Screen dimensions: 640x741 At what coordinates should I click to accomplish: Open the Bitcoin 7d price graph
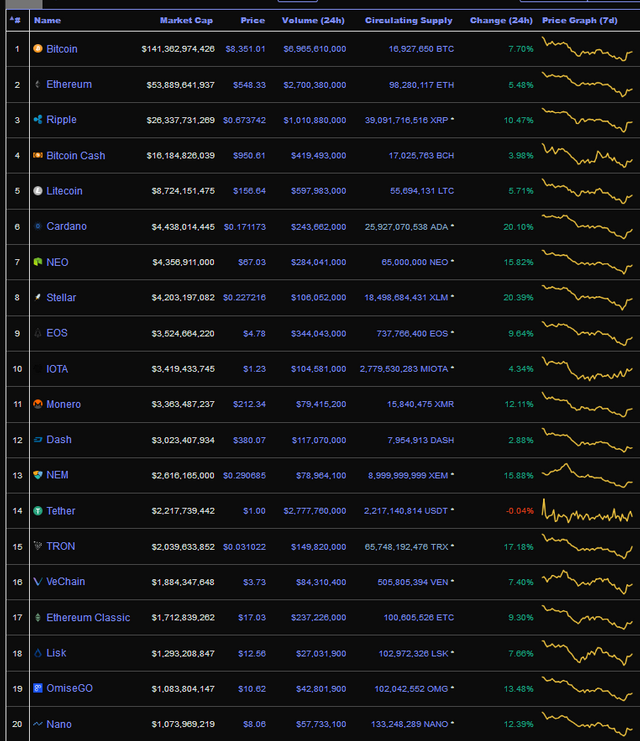click(x=587, y=49)
